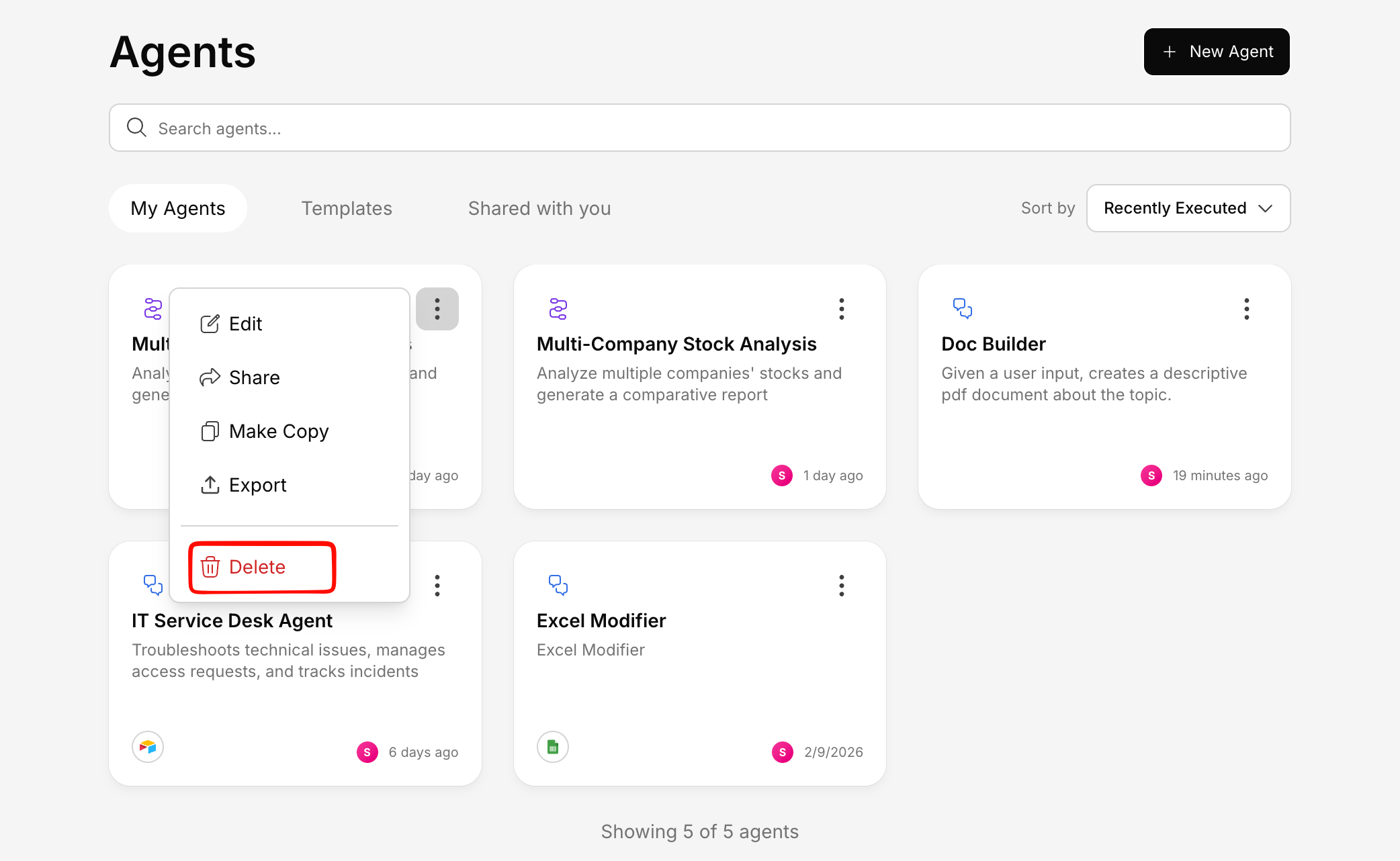Image resolution: width=1400 pixels, height=861 pixels.
Task: Open three-dot menu on Excel Modifier card
Action: (x=841, y=586)
